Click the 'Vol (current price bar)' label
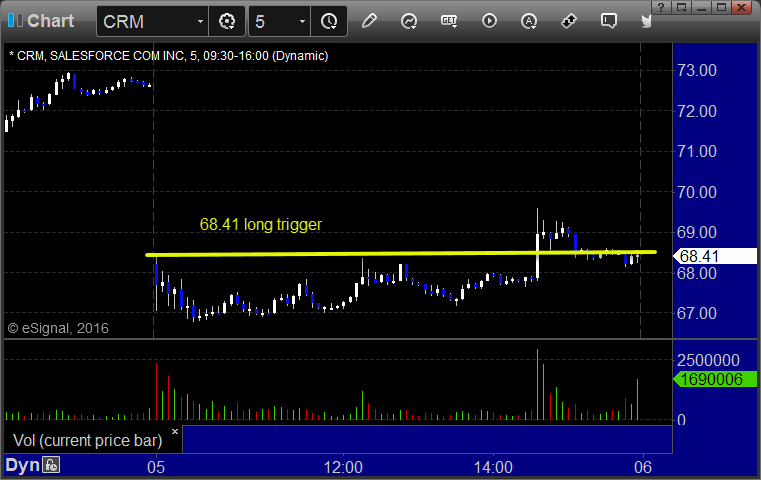The height and width of the screenshot is (480, 761). pos(87,440)
